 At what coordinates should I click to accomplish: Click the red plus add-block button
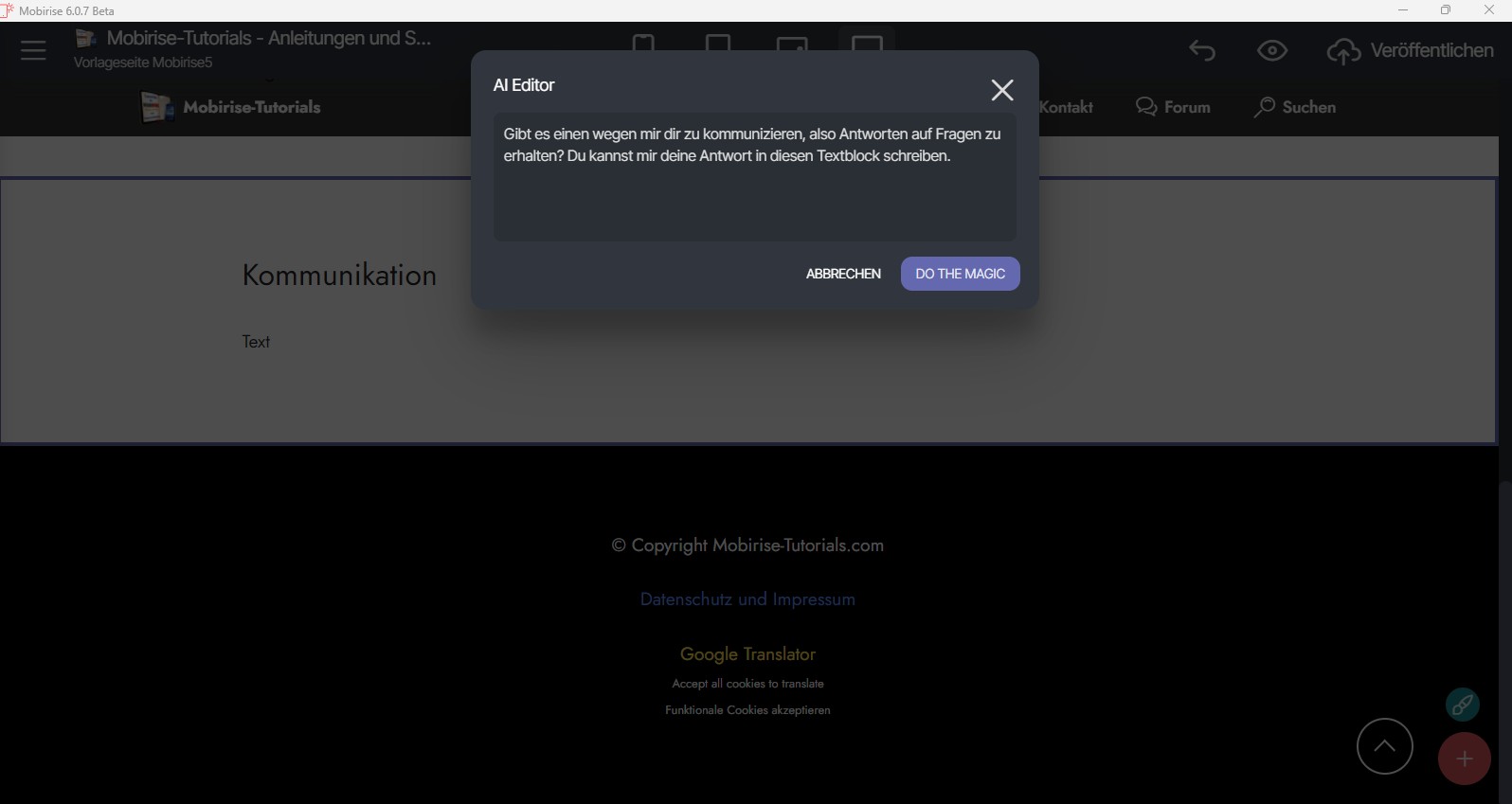tap(1465, 759)
